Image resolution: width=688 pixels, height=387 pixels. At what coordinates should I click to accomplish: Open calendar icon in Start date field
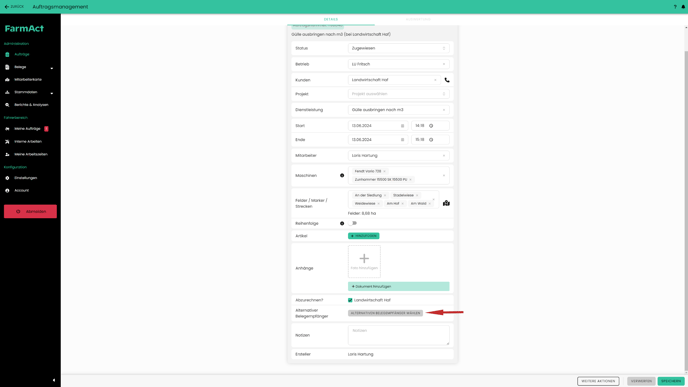click(x=402, y=126)
